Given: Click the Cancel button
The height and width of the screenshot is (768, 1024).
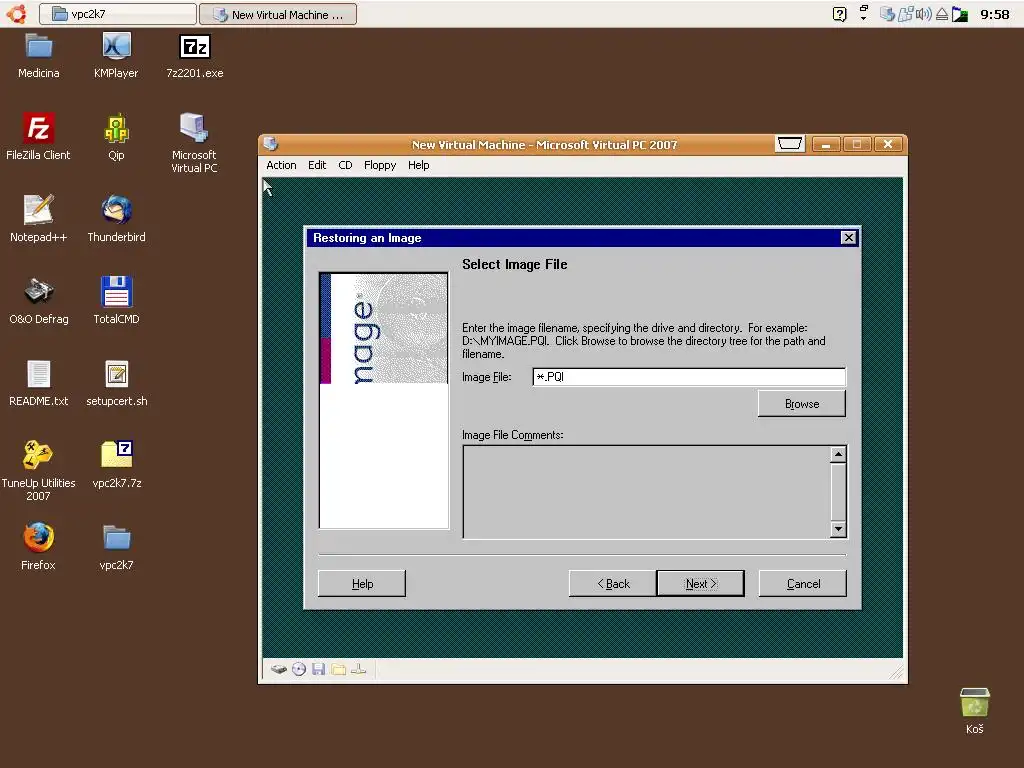Looking at the screenshot, I should tap(803, 583).
